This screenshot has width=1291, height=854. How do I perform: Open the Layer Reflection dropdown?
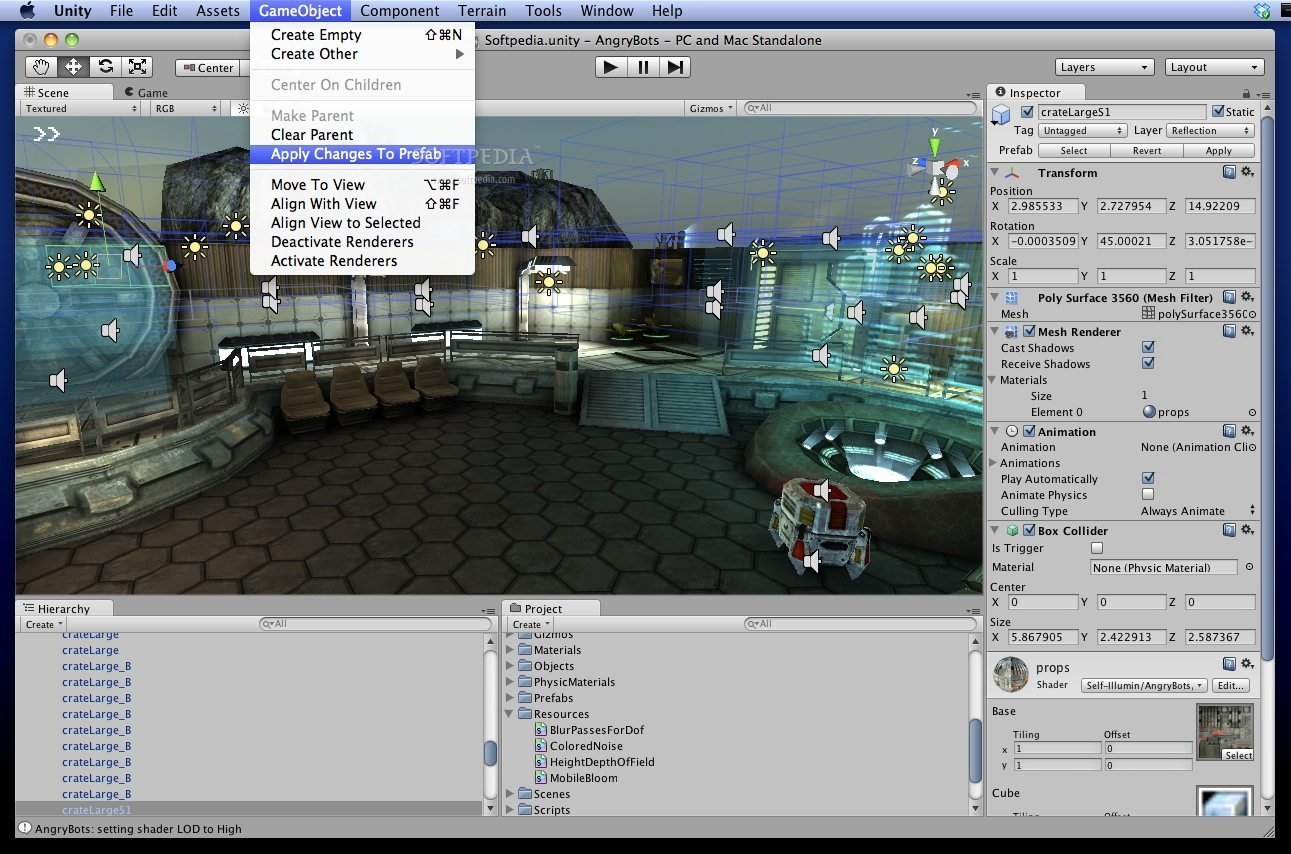(x=1210, y=131)
